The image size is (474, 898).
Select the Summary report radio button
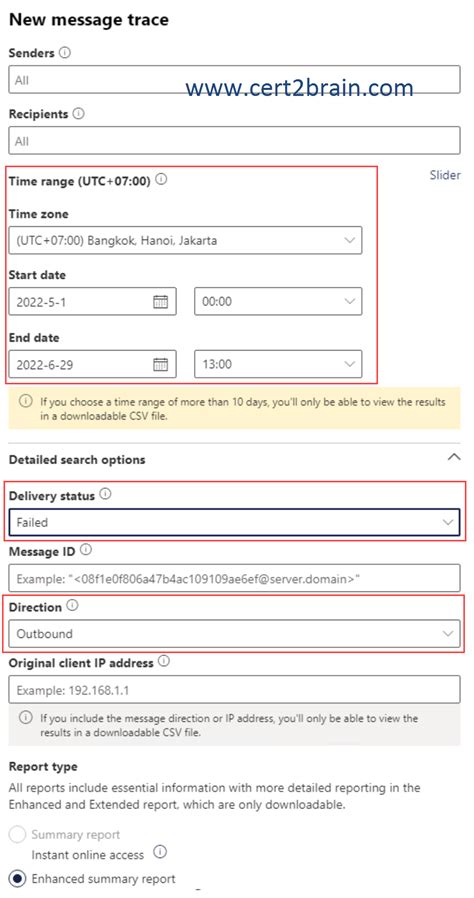(x=18, y=835)
